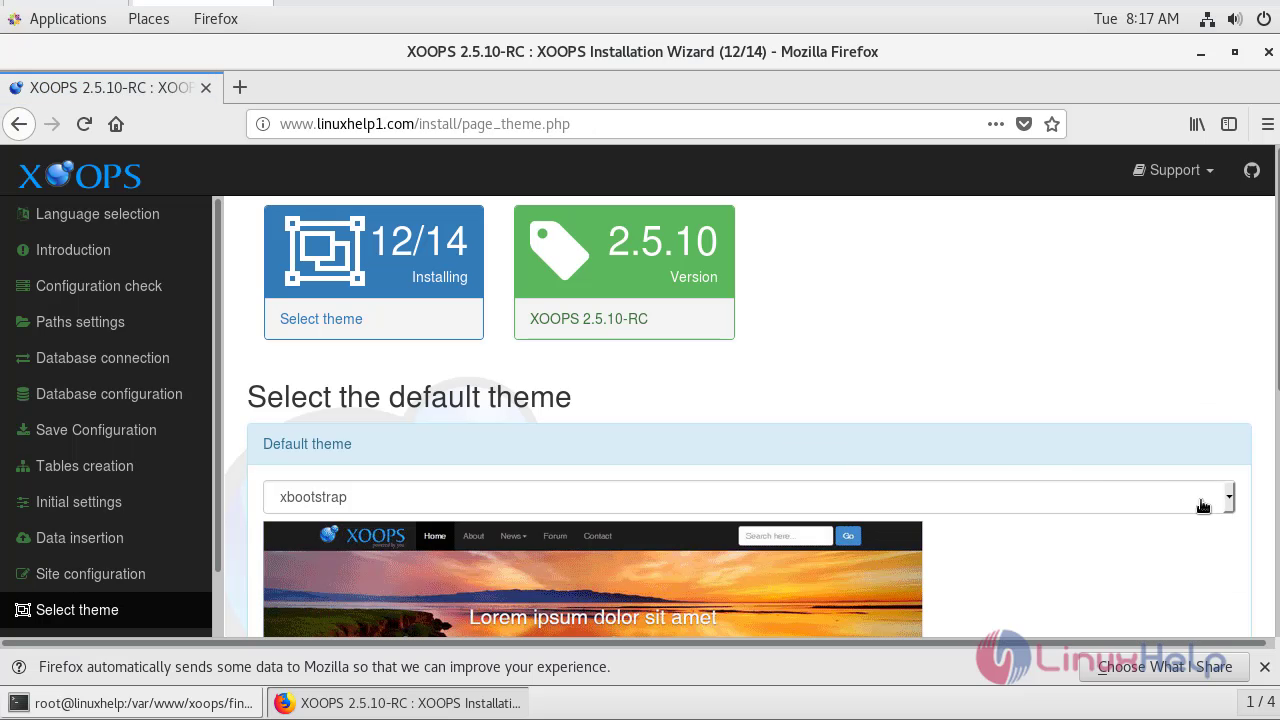This screenshot has width=1280, height=720.
Task: Open the Firefox hamburger menu
Action: (1268, 124)
